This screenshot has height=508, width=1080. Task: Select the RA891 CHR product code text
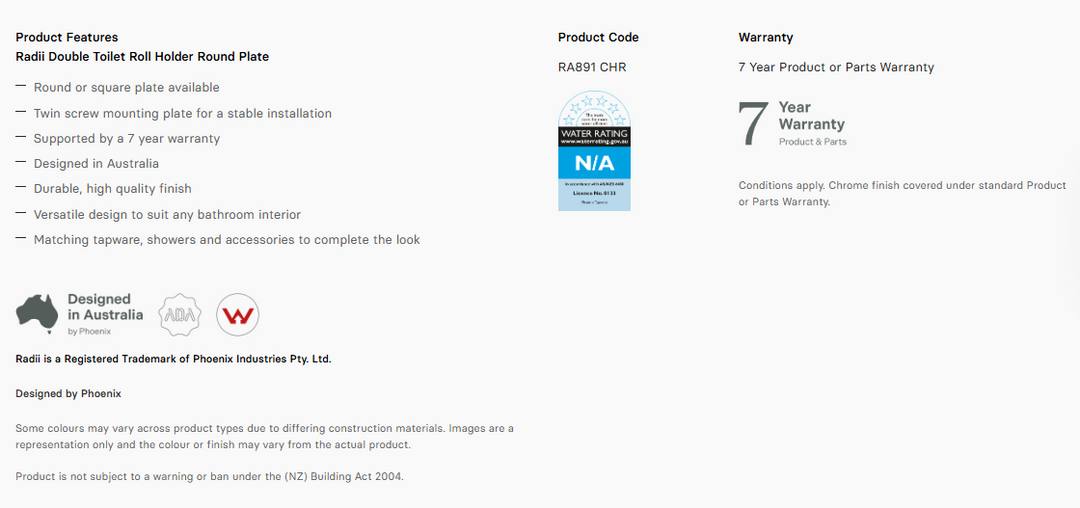coord(592,67)
